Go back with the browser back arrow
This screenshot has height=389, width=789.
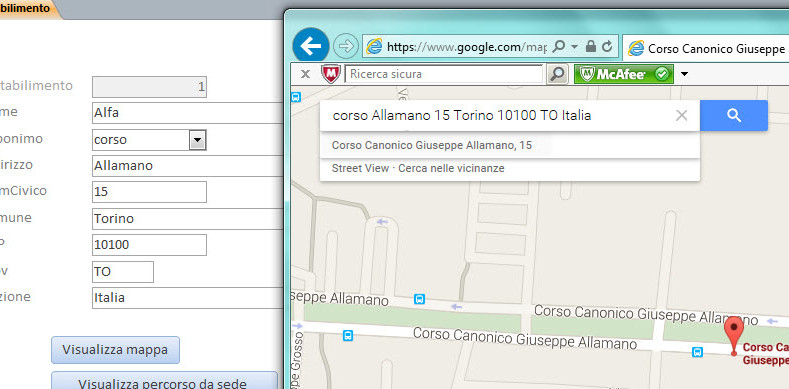tap(310, 46)
